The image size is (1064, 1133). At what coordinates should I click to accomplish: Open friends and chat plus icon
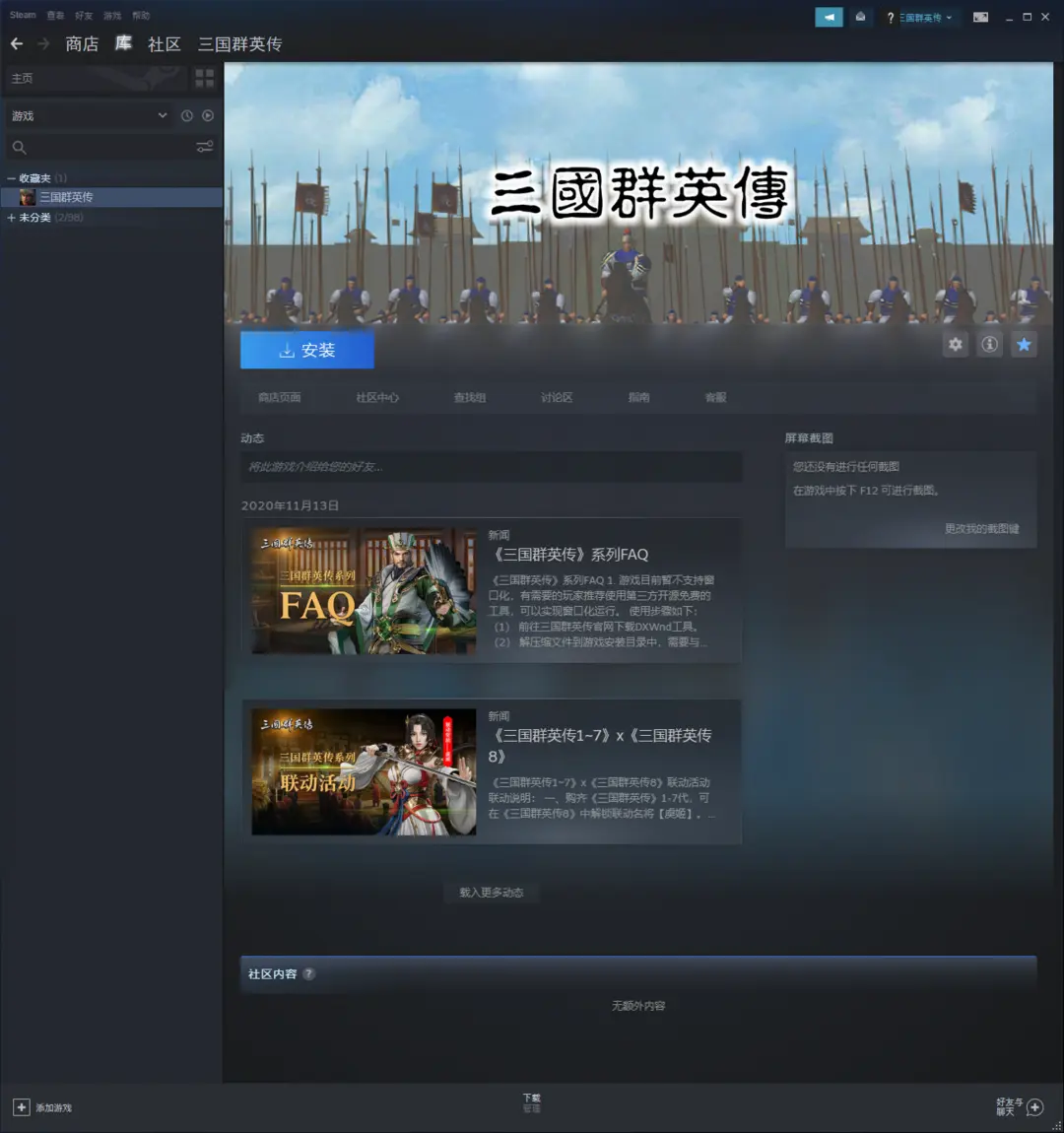tap(1035, 1107)
